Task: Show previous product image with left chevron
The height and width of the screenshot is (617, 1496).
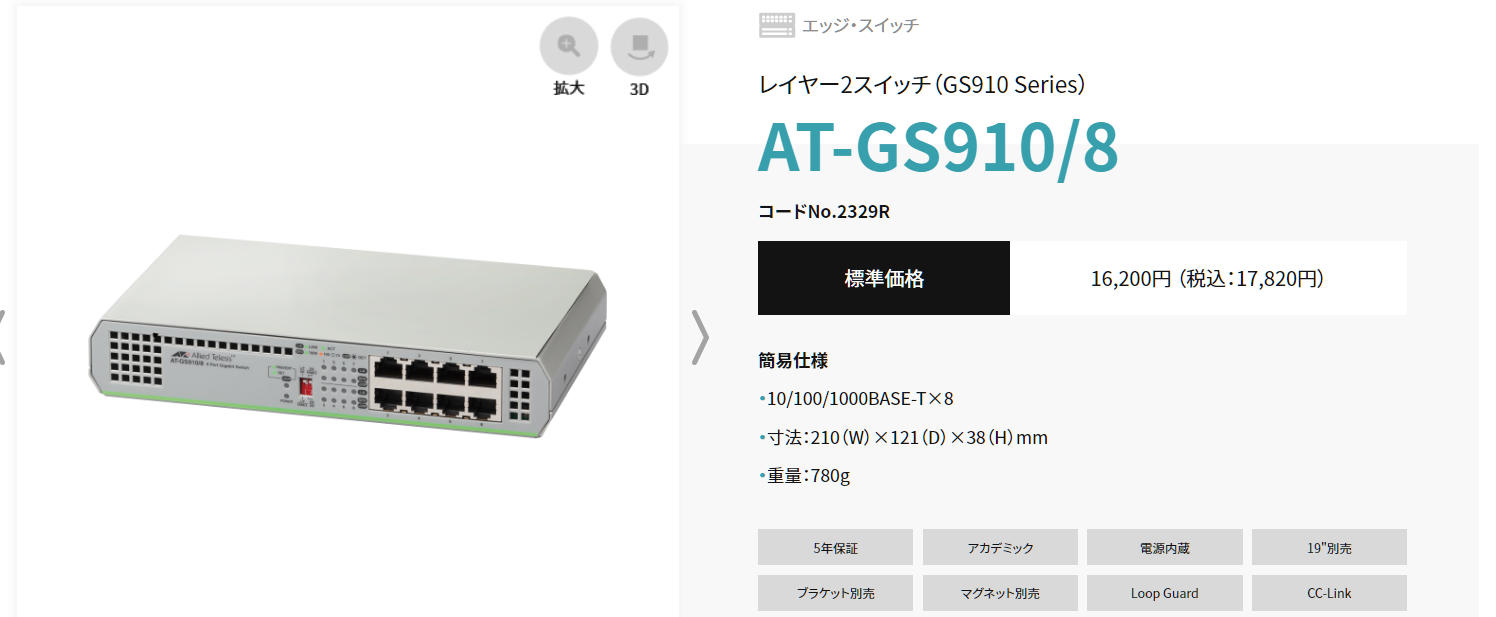Action: coord(3,337)
